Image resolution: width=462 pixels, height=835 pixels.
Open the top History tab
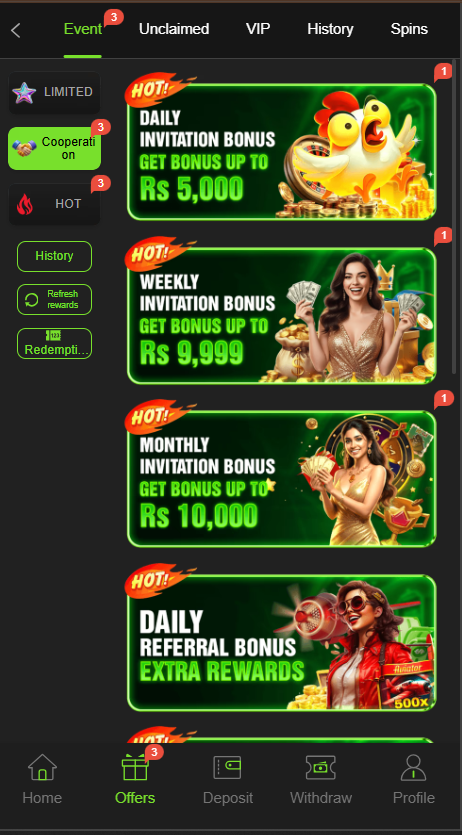point(330,29)
